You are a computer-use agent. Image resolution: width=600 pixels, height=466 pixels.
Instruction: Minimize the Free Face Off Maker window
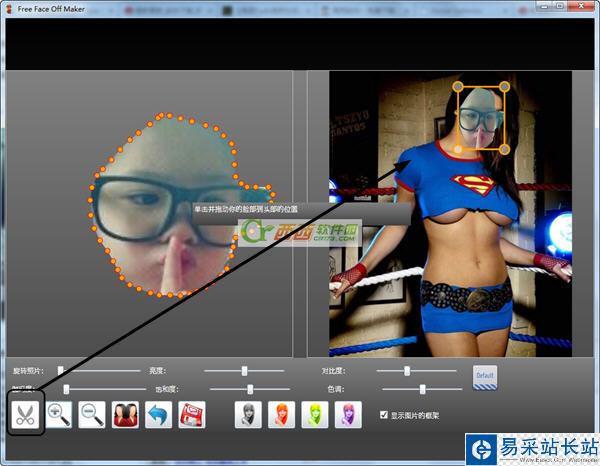[x=544, y=6]
